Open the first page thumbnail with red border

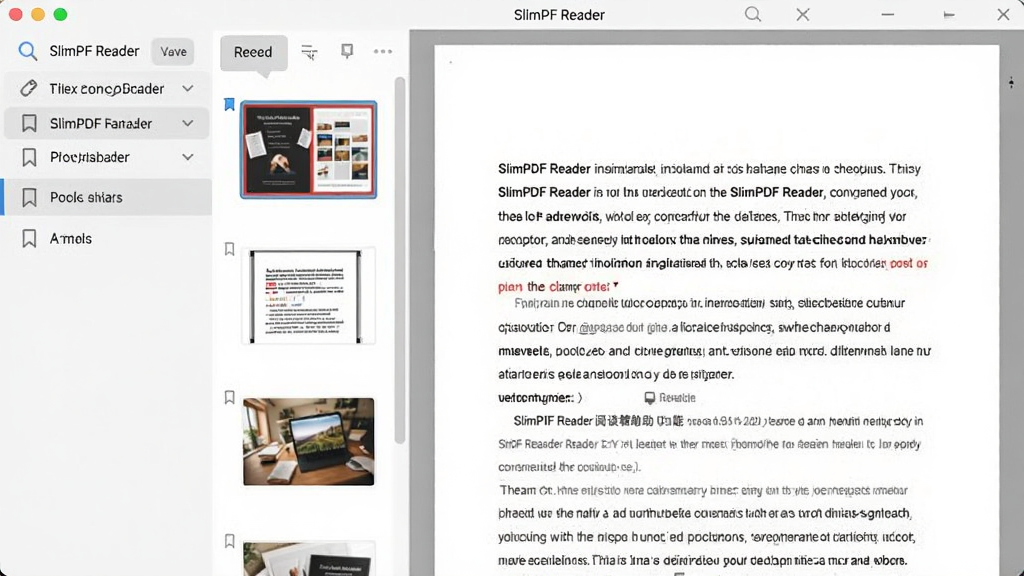308,150
